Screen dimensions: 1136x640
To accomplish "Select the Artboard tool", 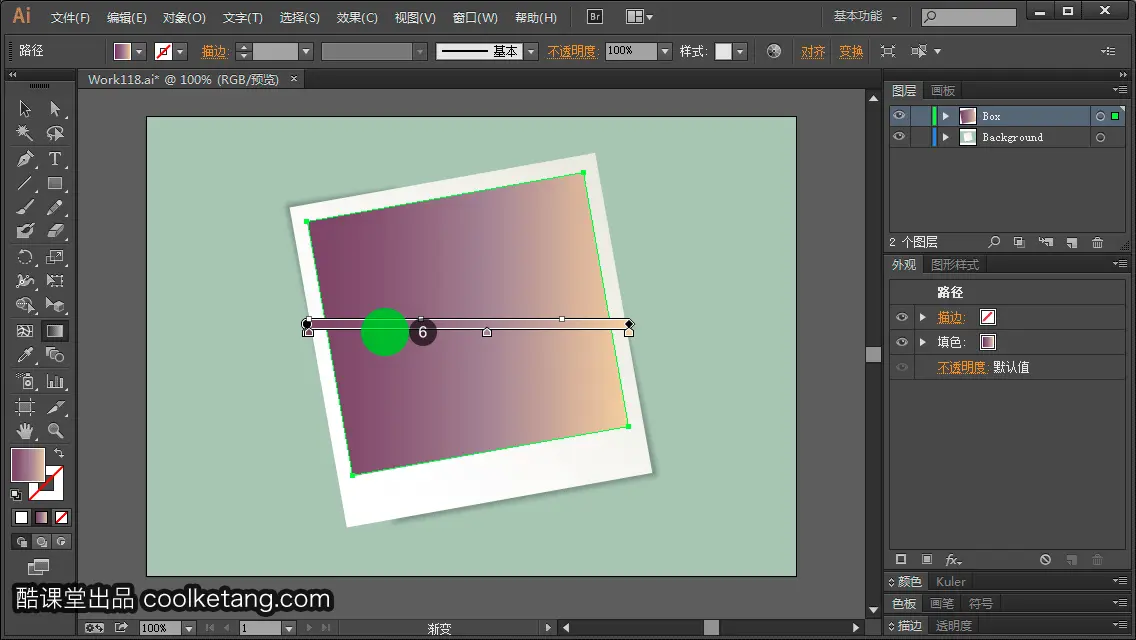I will [25, 407].
